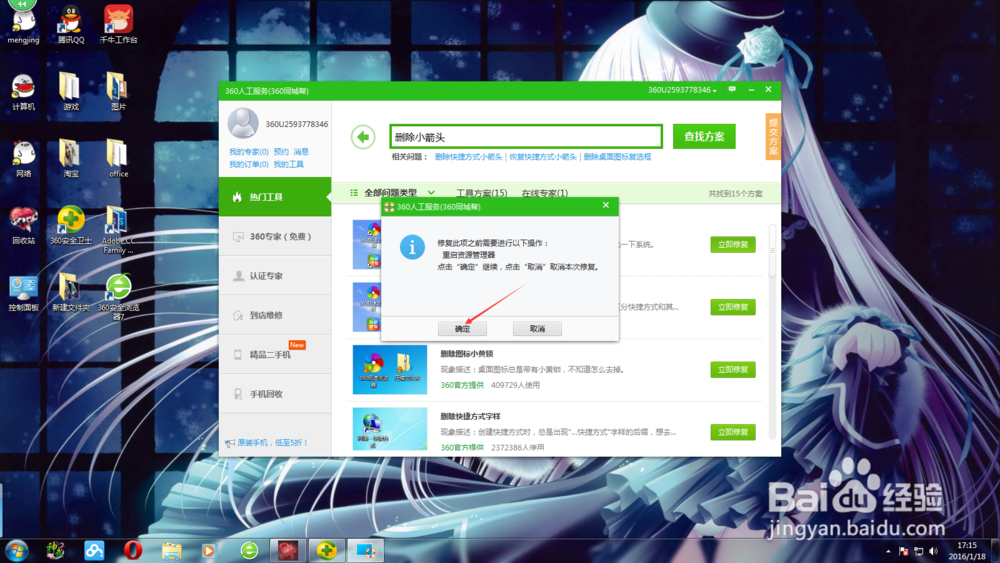This screenshot has width=1000, height=563.
Task: Select the office folder icon
Action: tap(118, 159)
